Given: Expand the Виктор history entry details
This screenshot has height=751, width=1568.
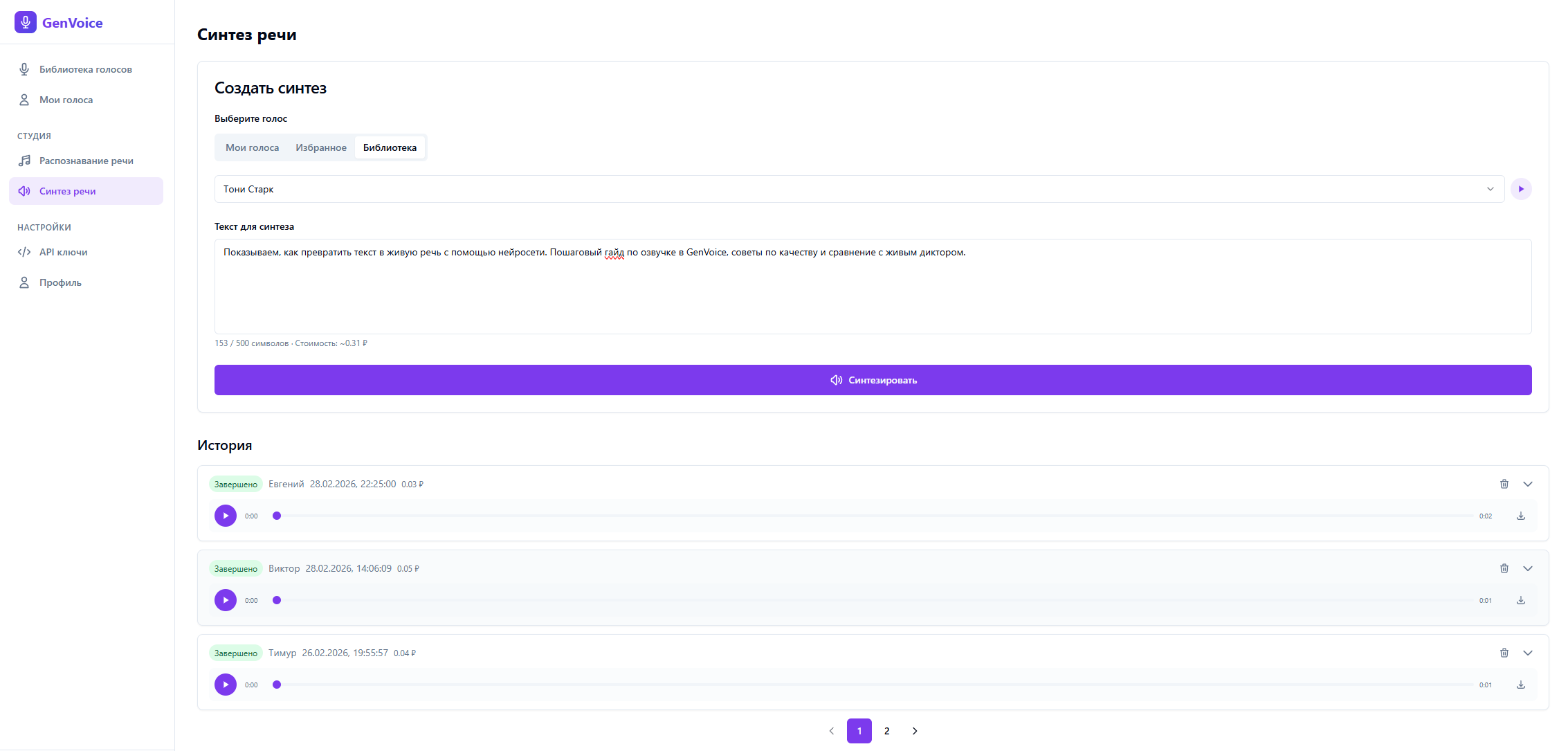Looking at the screenshot, I should [x=1527, y=568].
